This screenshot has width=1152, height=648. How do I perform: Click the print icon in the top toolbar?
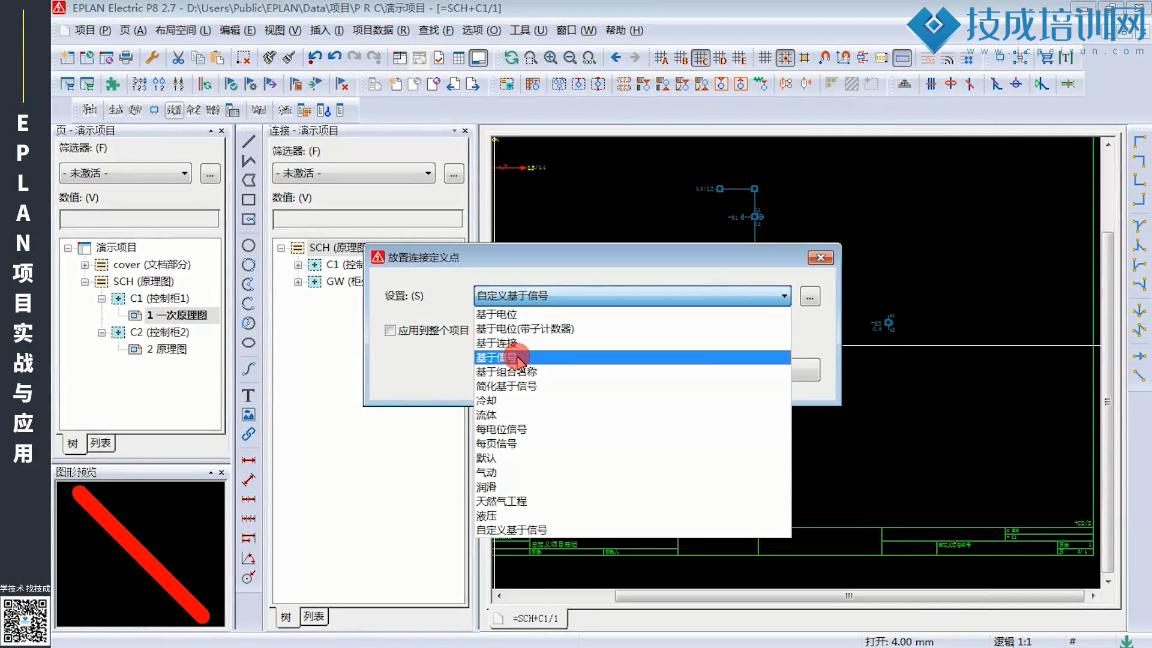126,57
